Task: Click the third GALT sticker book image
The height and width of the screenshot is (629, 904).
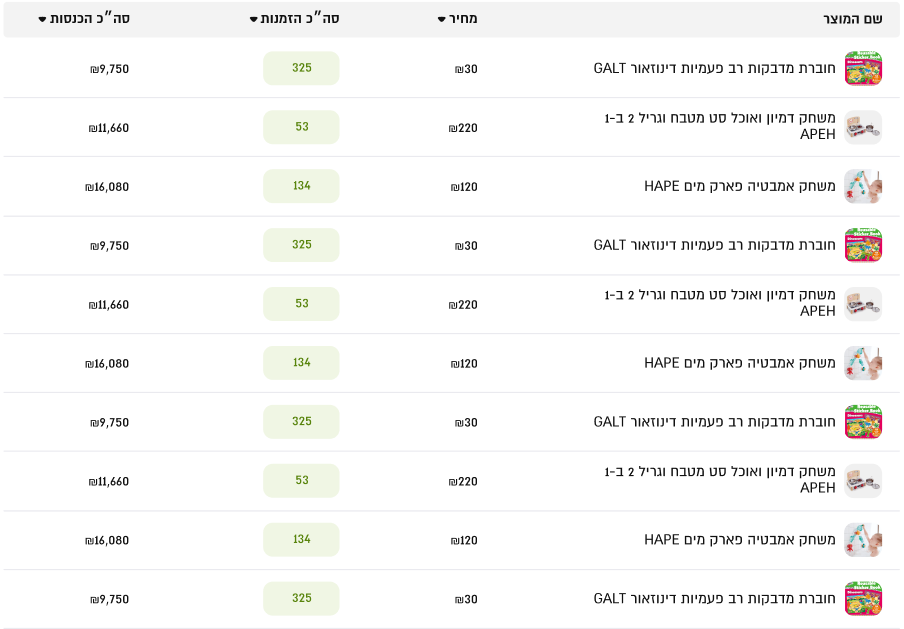Action: pos(863,422)
